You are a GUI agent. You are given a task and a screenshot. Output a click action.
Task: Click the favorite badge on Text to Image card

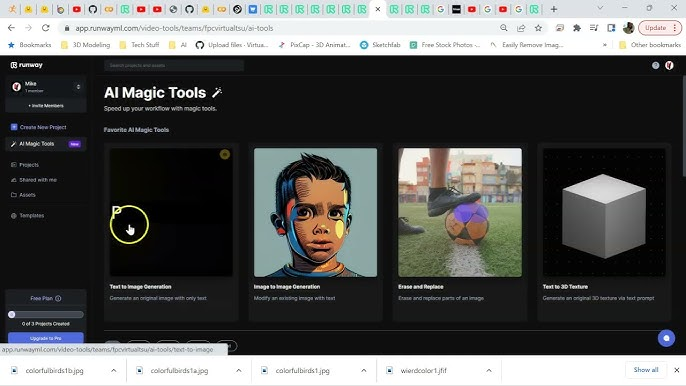pos(224,154)
